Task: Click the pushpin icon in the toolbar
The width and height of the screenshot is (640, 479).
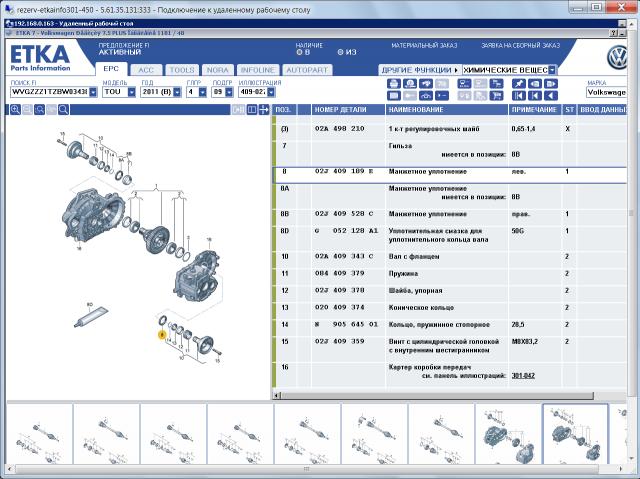Action: point(519,84)
